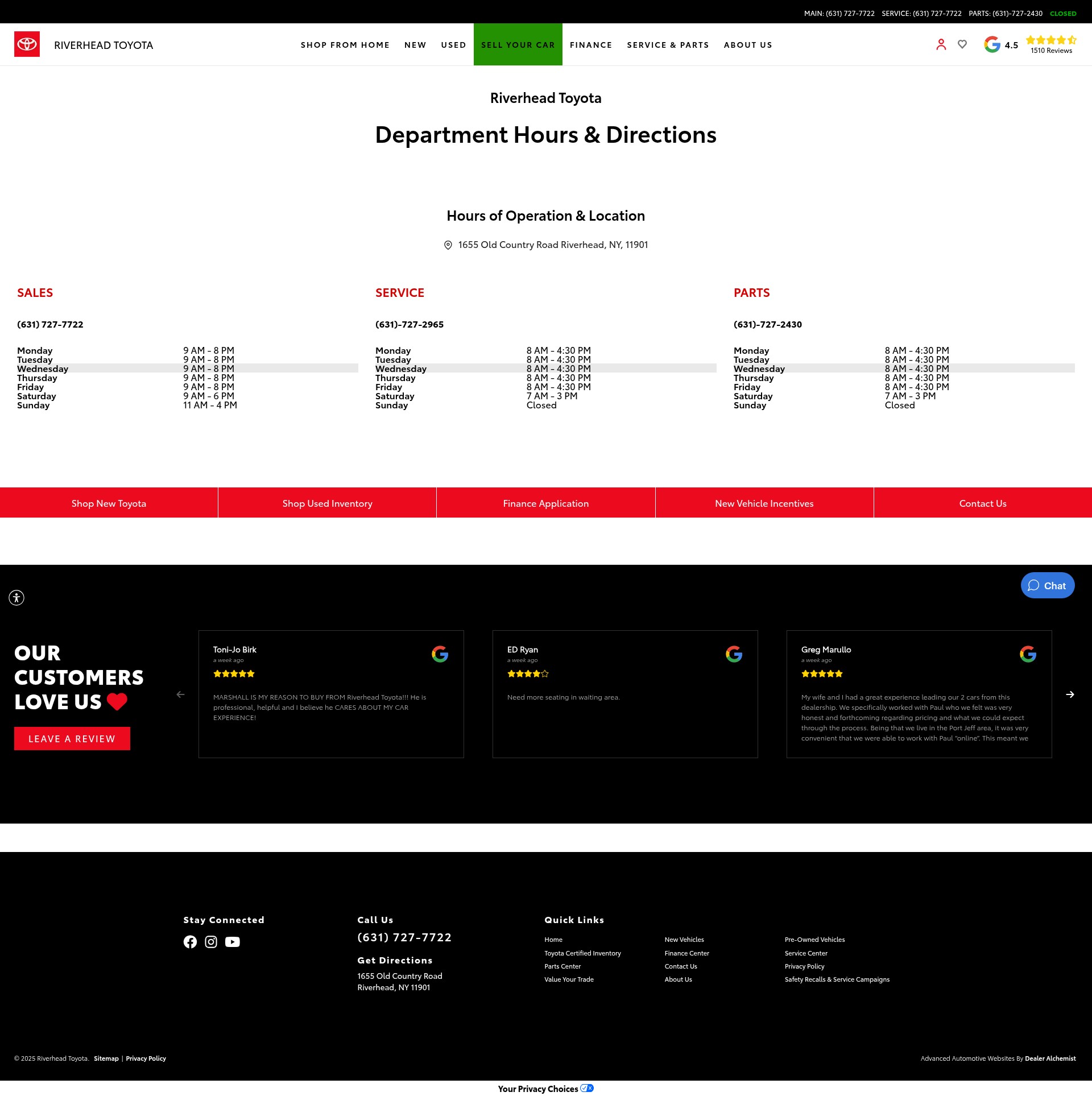Click the privacy choices toggle icon
The height and width of the screenshot is (1096, 1092).
pos(587,1088)
